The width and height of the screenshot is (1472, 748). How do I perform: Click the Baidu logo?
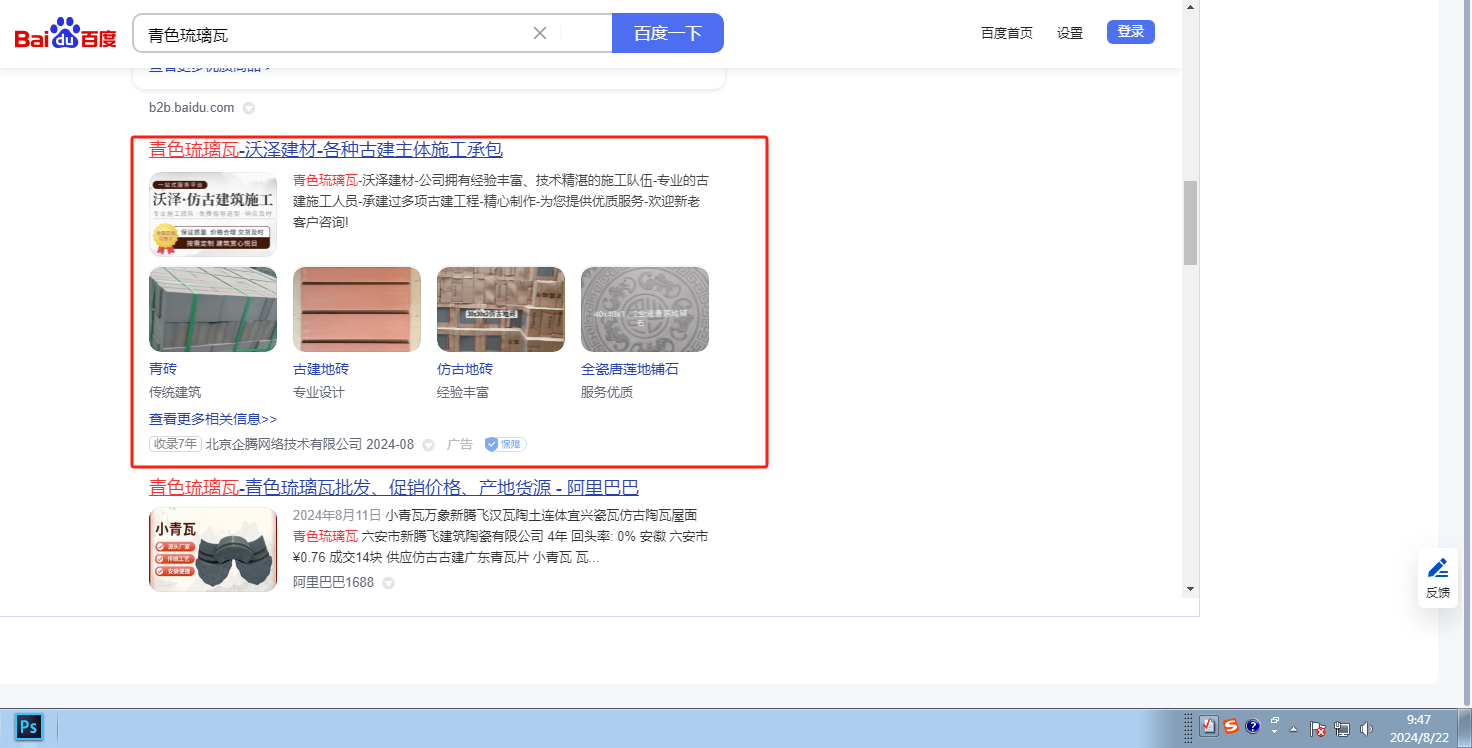pos(66,33)
